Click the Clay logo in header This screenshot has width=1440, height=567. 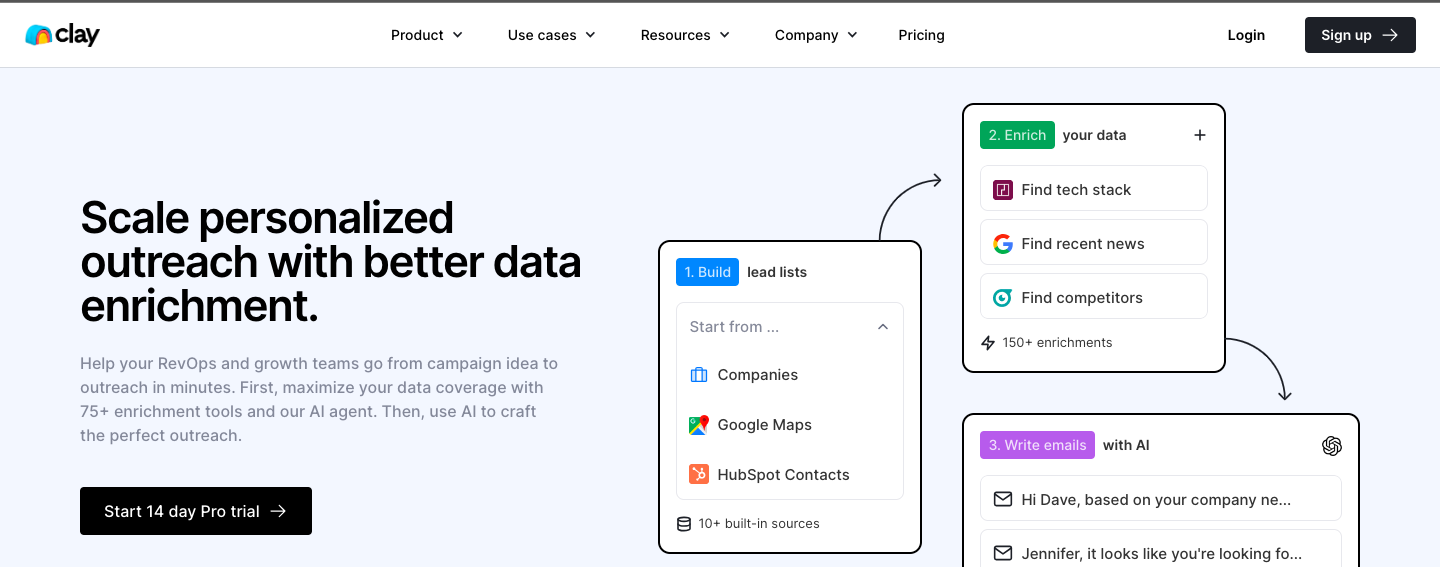tap(62, 35)
